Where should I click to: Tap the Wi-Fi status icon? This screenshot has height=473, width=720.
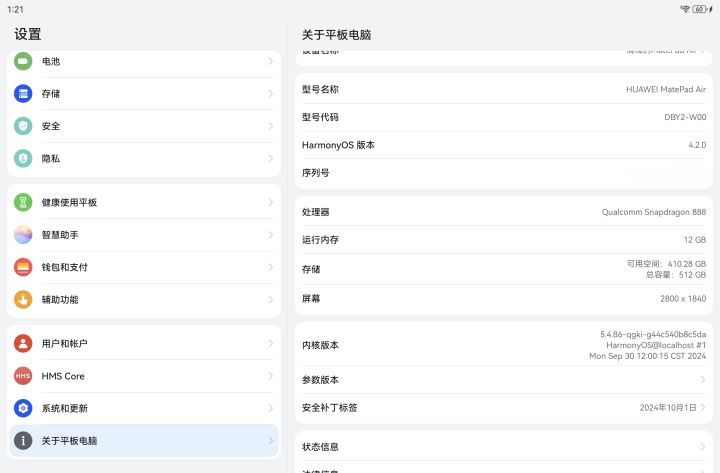tap(685, 9)
